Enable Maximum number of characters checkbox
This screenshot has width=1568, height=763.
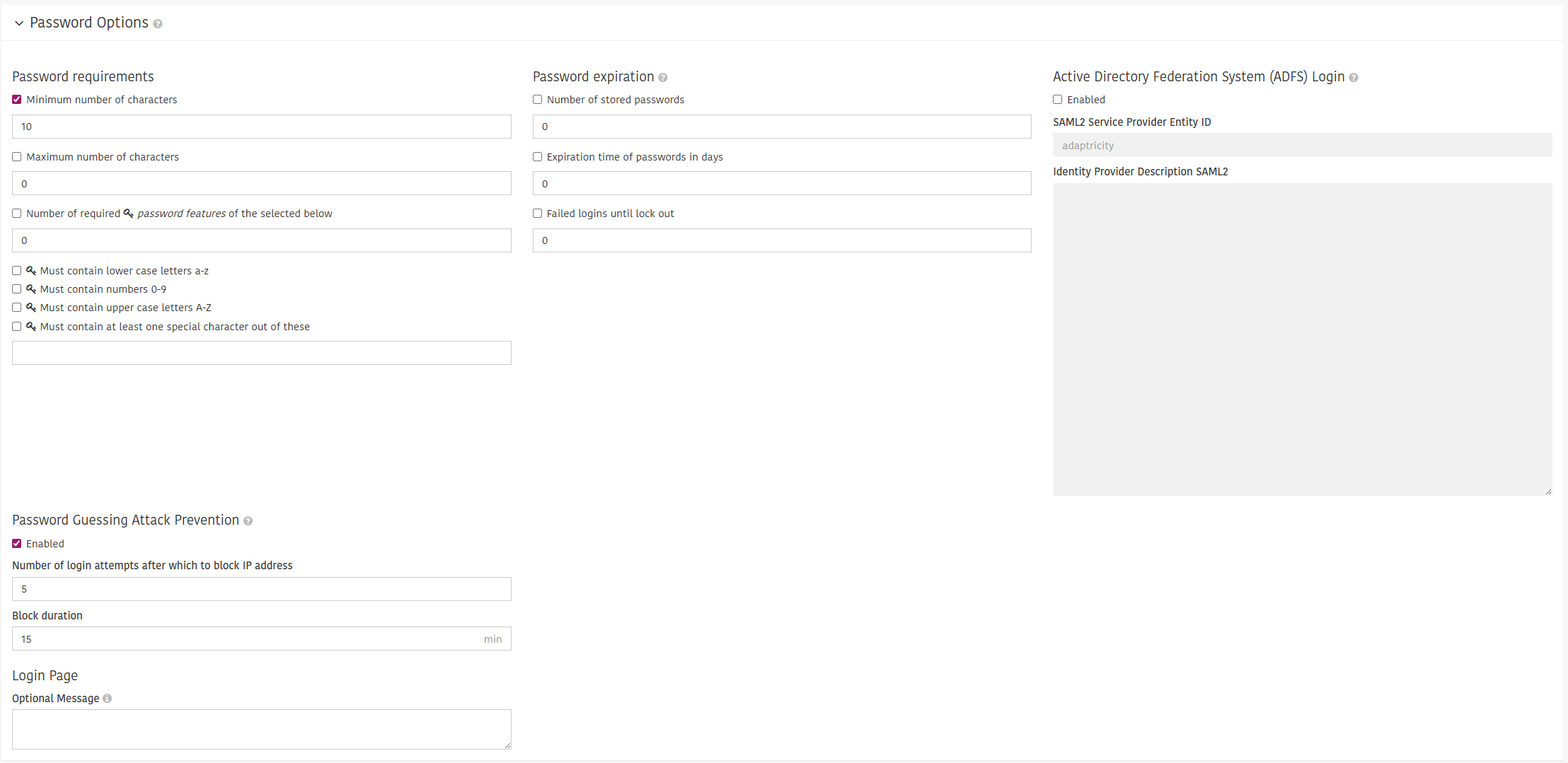coord(17,157)
